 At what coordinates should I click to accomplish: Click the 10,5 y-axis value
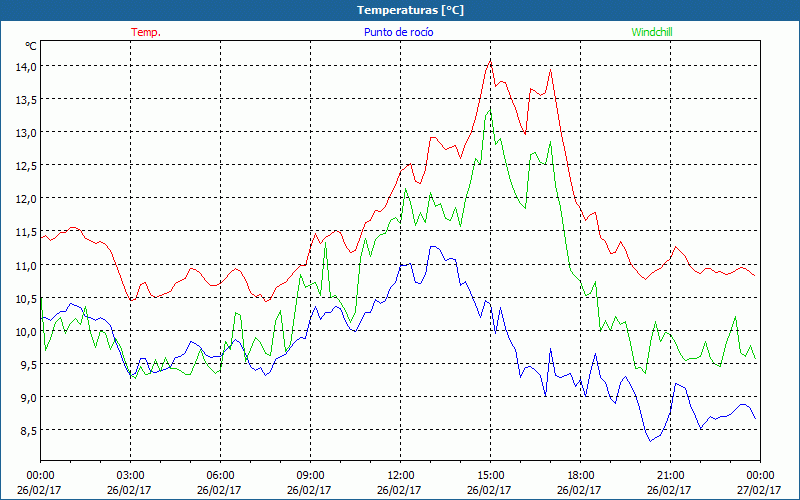click(x=26, y=298)
